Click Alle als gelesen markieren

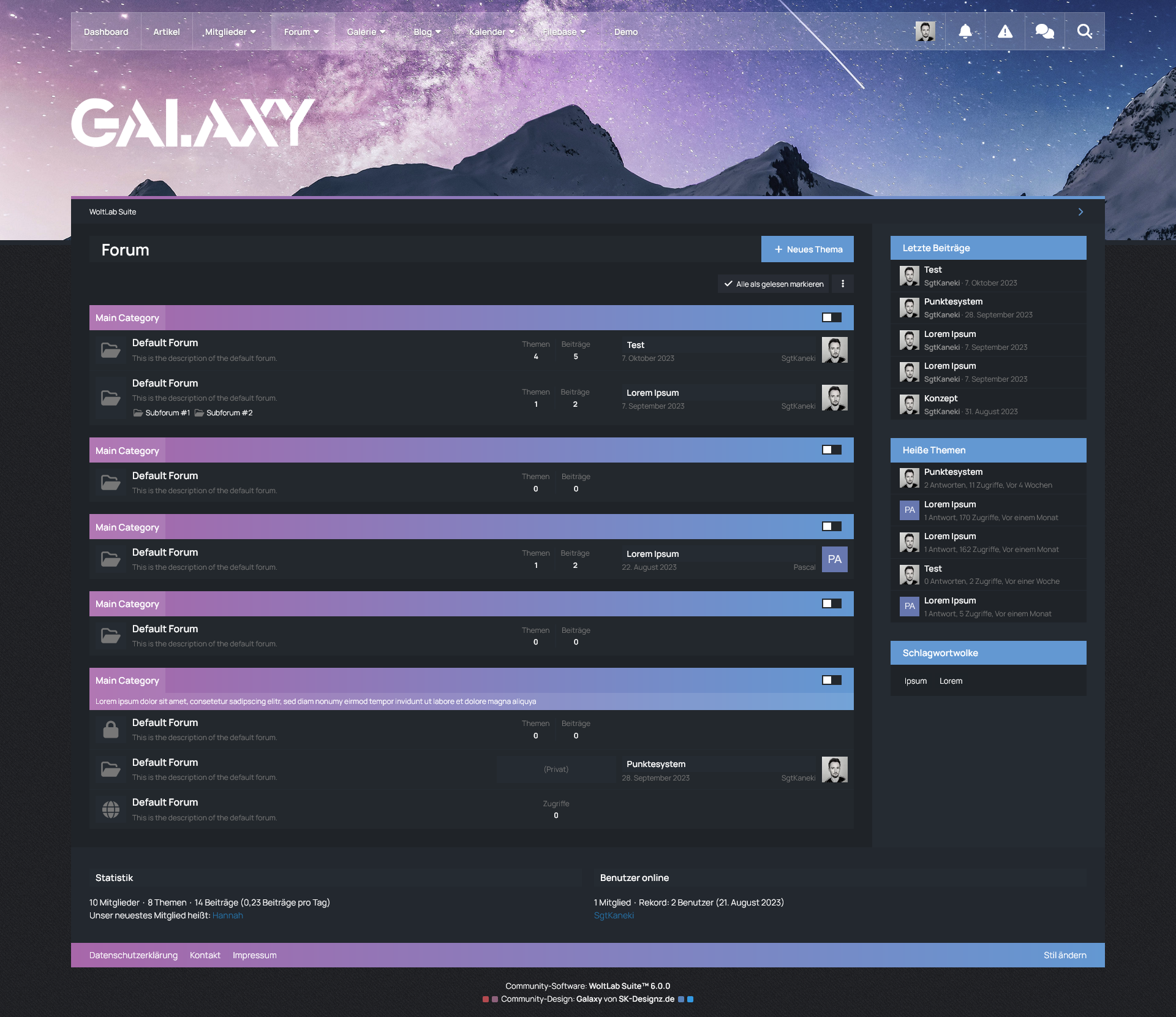pyautogui.click(x=774, y=284)
